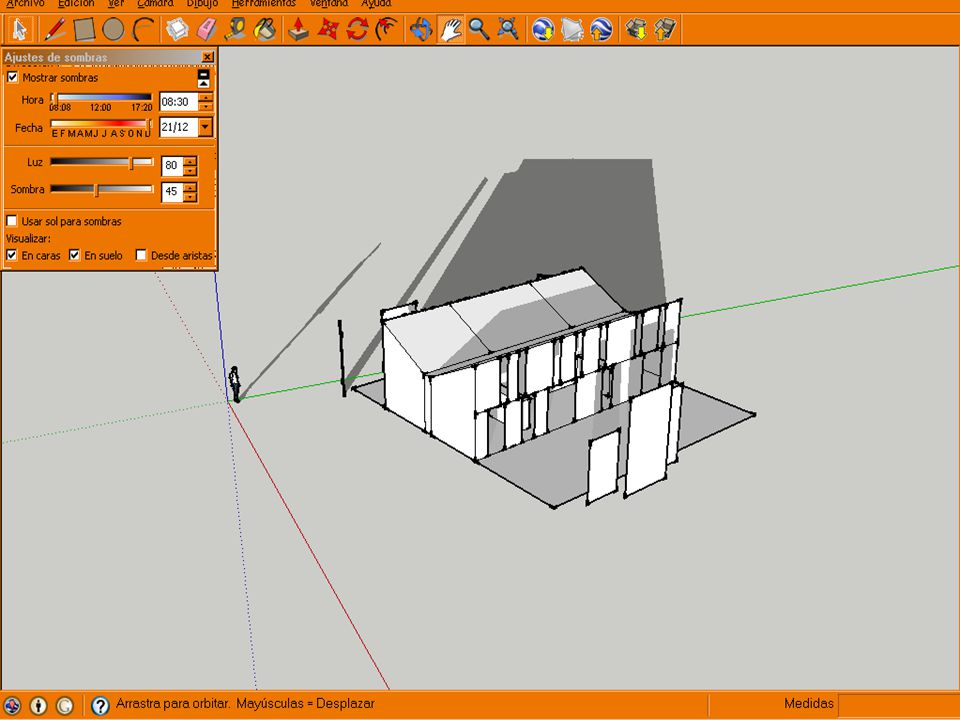Decrease Luz value with down arrow
This screenshot has height=720, width=960.
190,170
